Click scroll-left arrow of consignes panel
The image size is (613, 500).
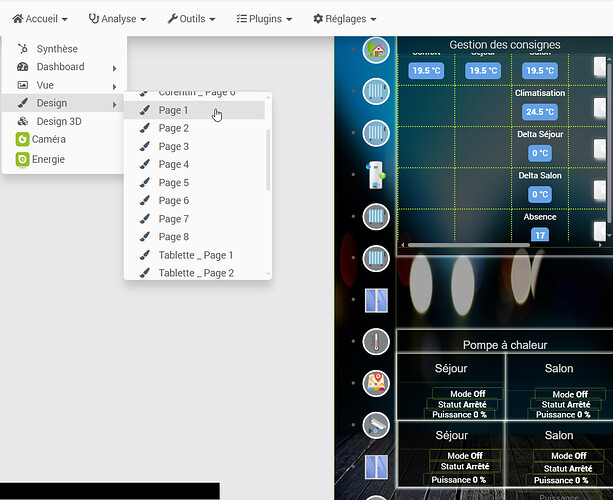(403, 245)
